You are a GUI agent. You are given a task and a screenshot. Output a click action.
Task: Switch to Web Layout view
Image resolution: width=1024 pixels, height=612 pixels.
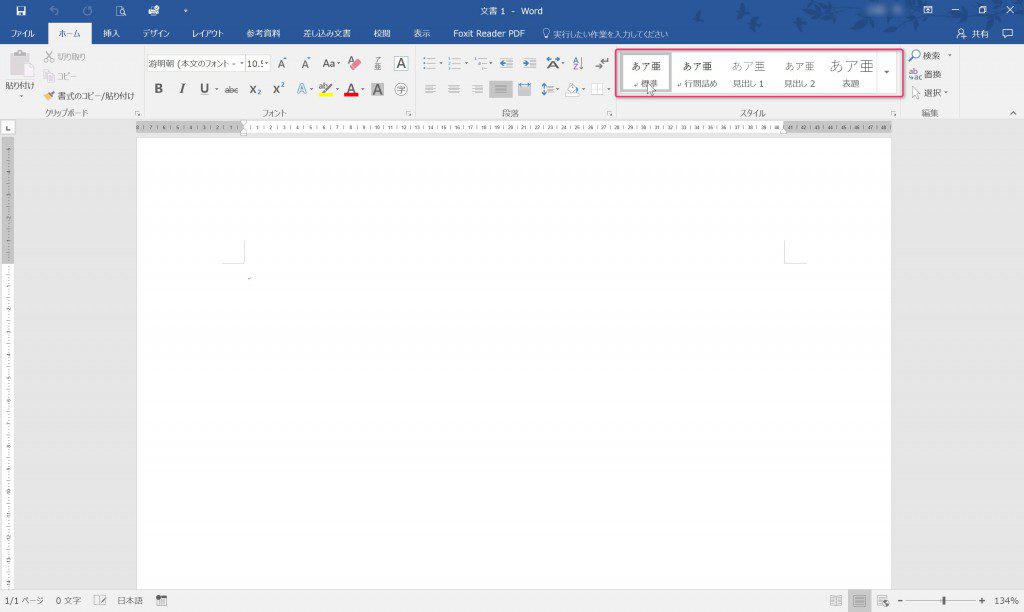[883, 600]
